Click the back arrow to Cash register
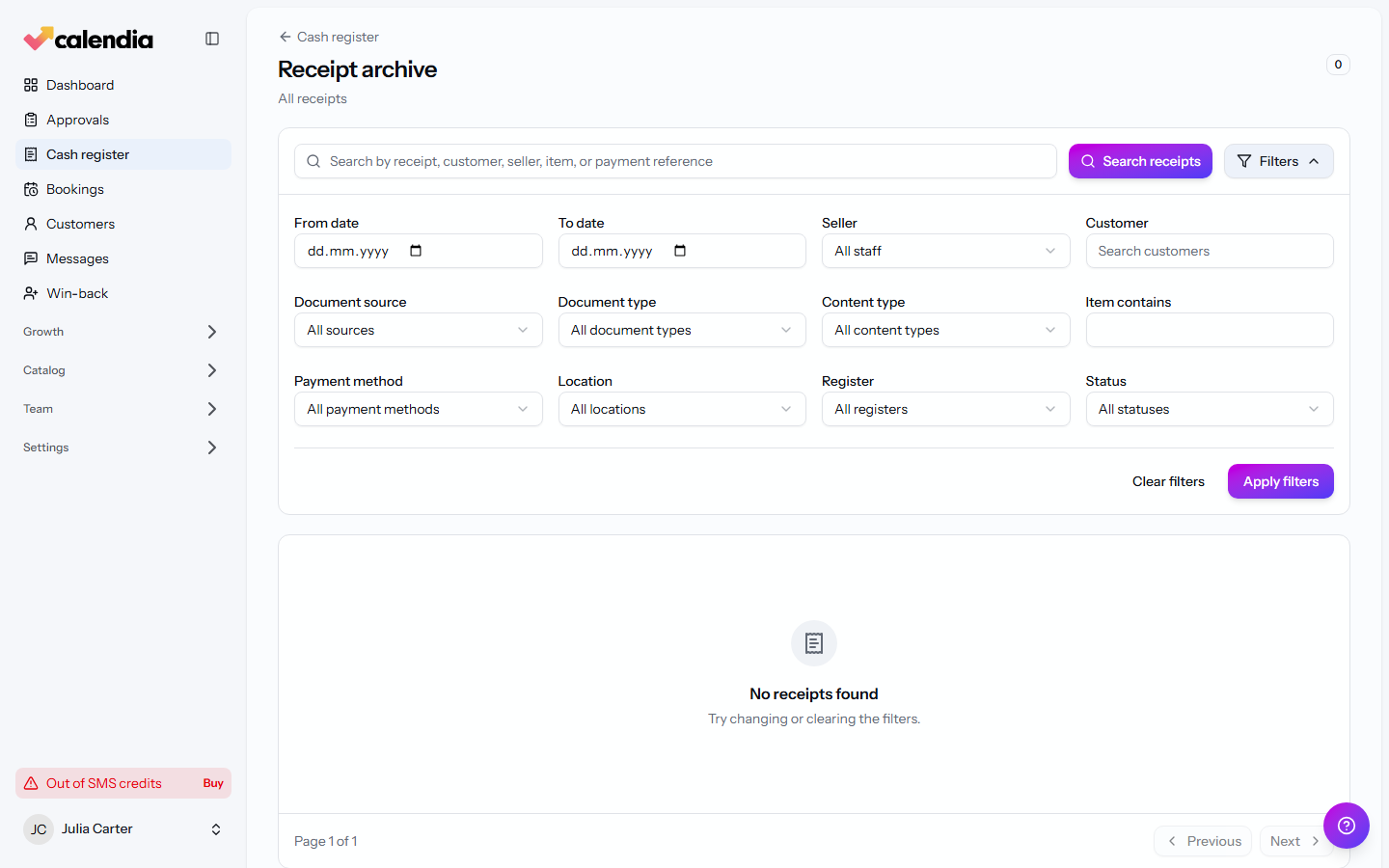The image size is (1389, 868). coord(285,37)
